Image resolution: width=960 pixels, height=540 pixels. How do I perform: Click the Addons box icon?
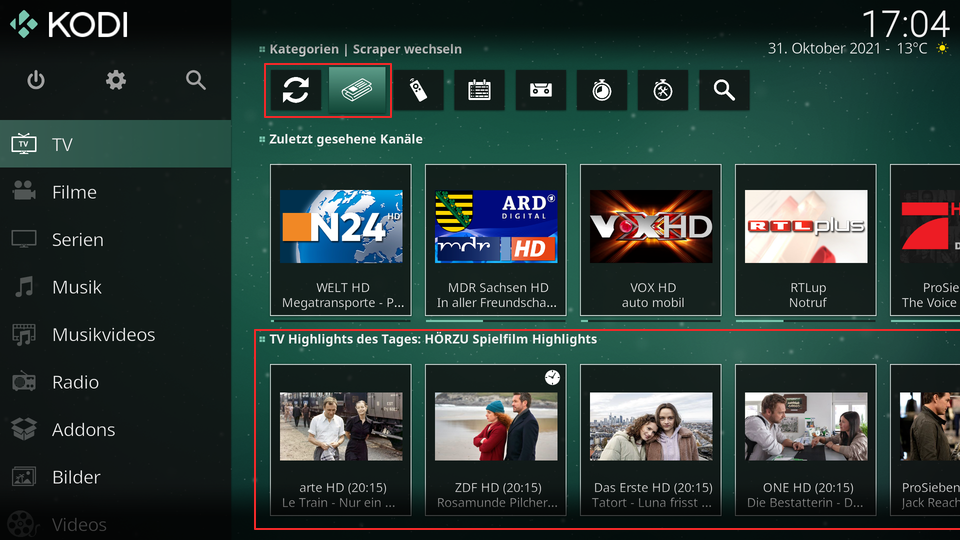tap(24, 429)
